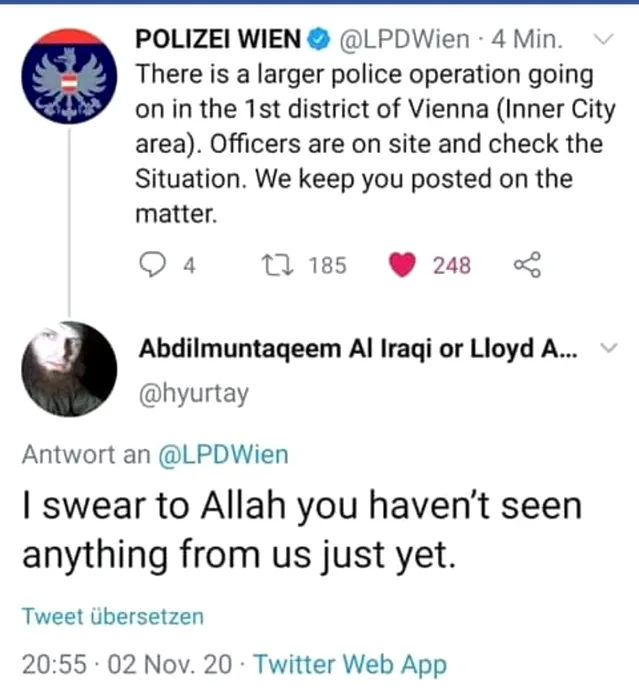Click the @LPDWien handle in the header
Image resolution: width=639 pixels, height=700 pixels.
[405, 39]
